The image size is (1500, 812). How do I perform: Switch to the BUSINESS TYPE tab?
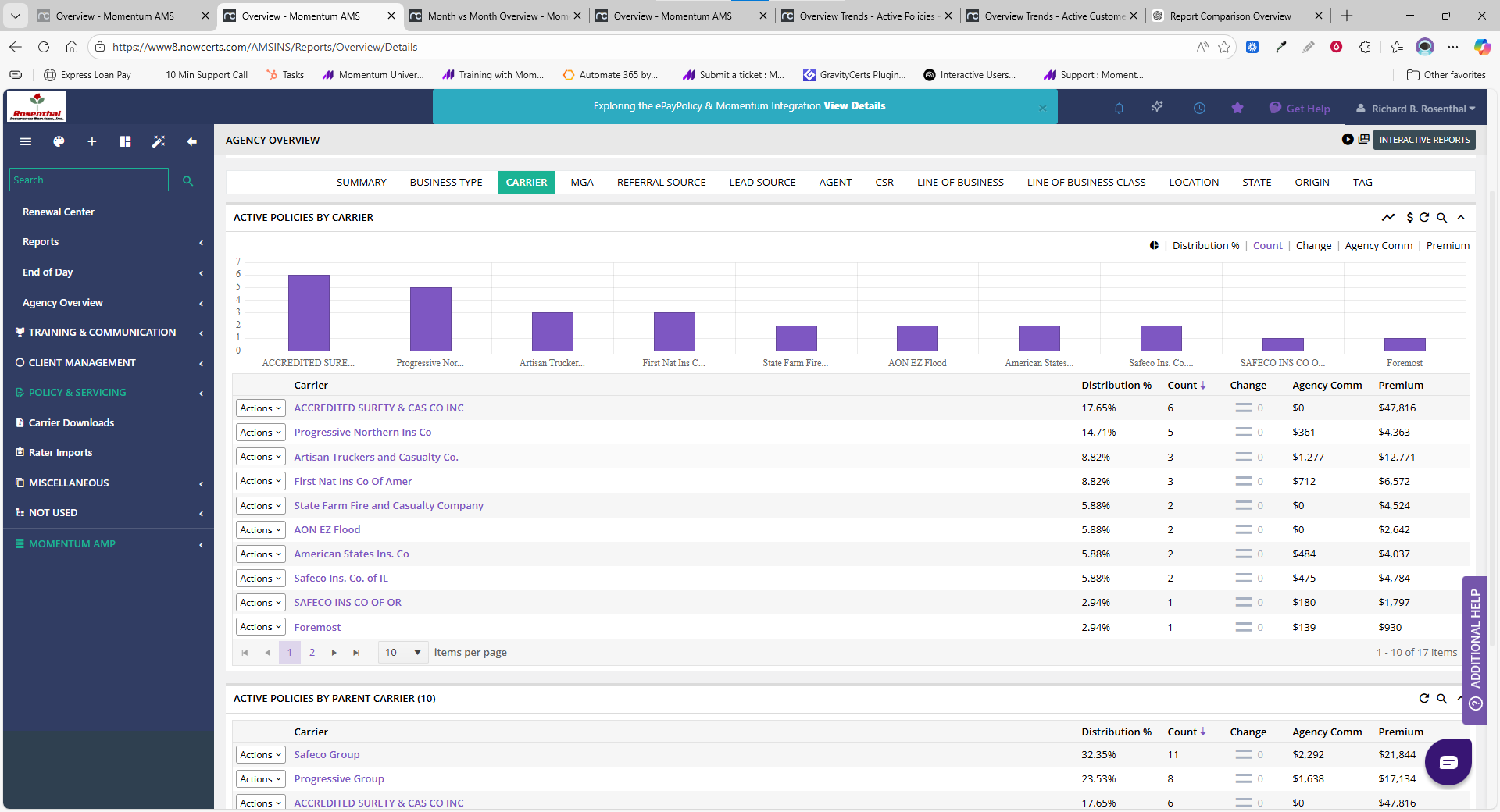pyautogui.click(x=446, y=182)
